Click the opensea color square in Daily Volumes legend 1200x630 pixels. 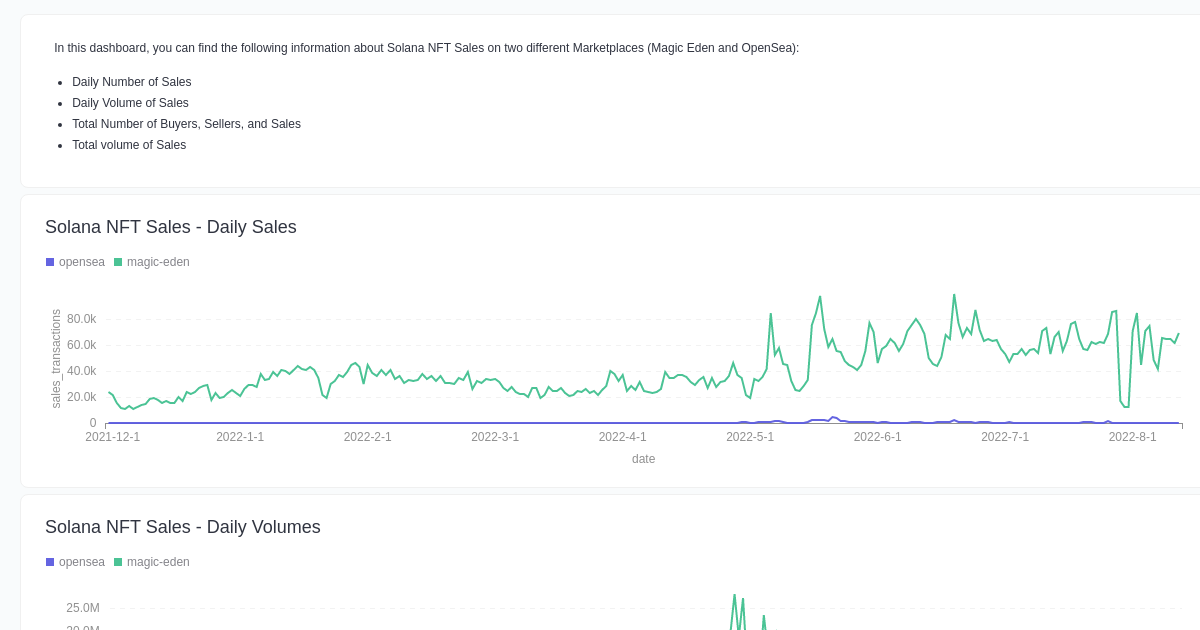click(50, 562)
